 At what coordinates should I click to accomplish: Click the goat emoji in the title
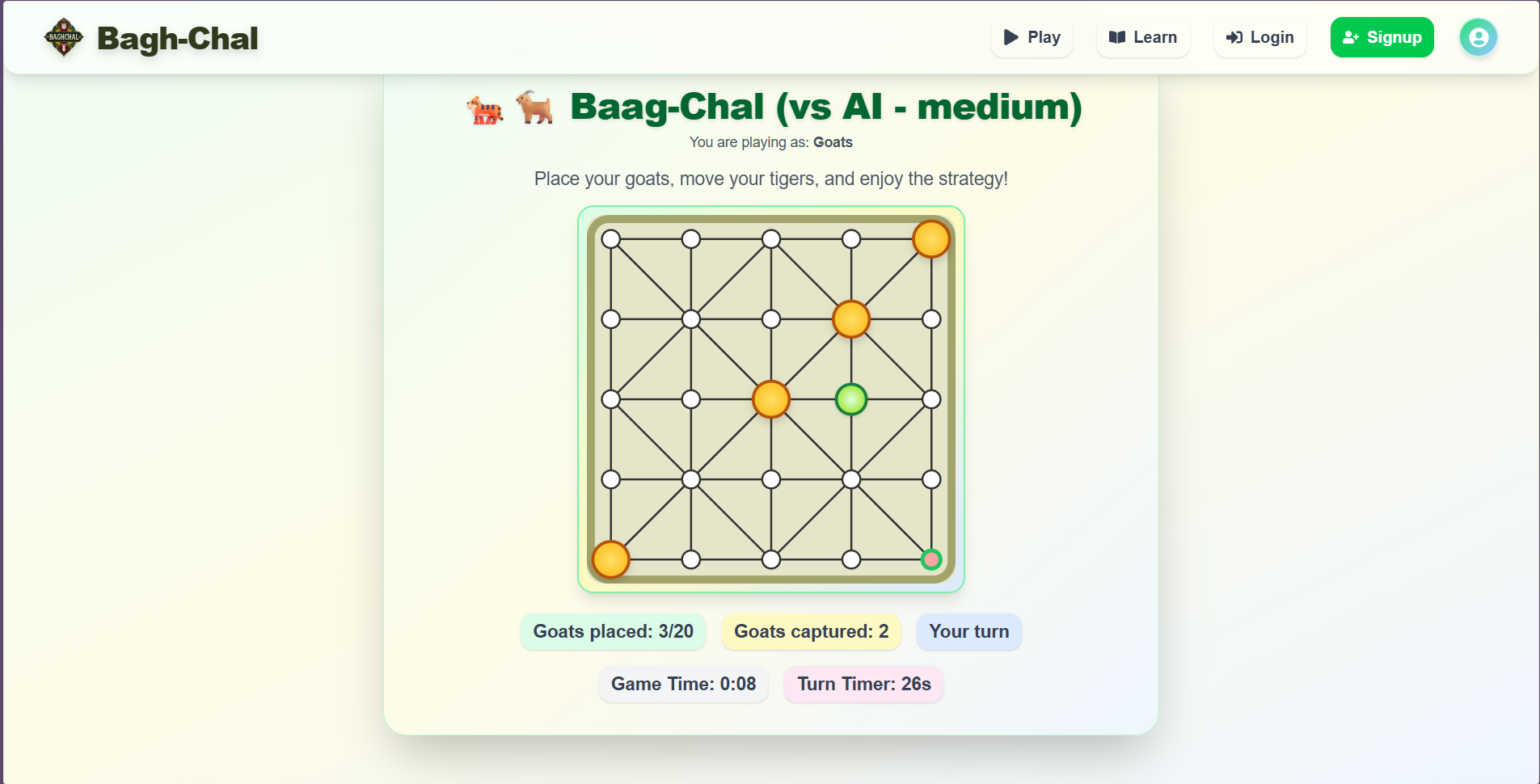pyautogui.click(x=534, y=107)
